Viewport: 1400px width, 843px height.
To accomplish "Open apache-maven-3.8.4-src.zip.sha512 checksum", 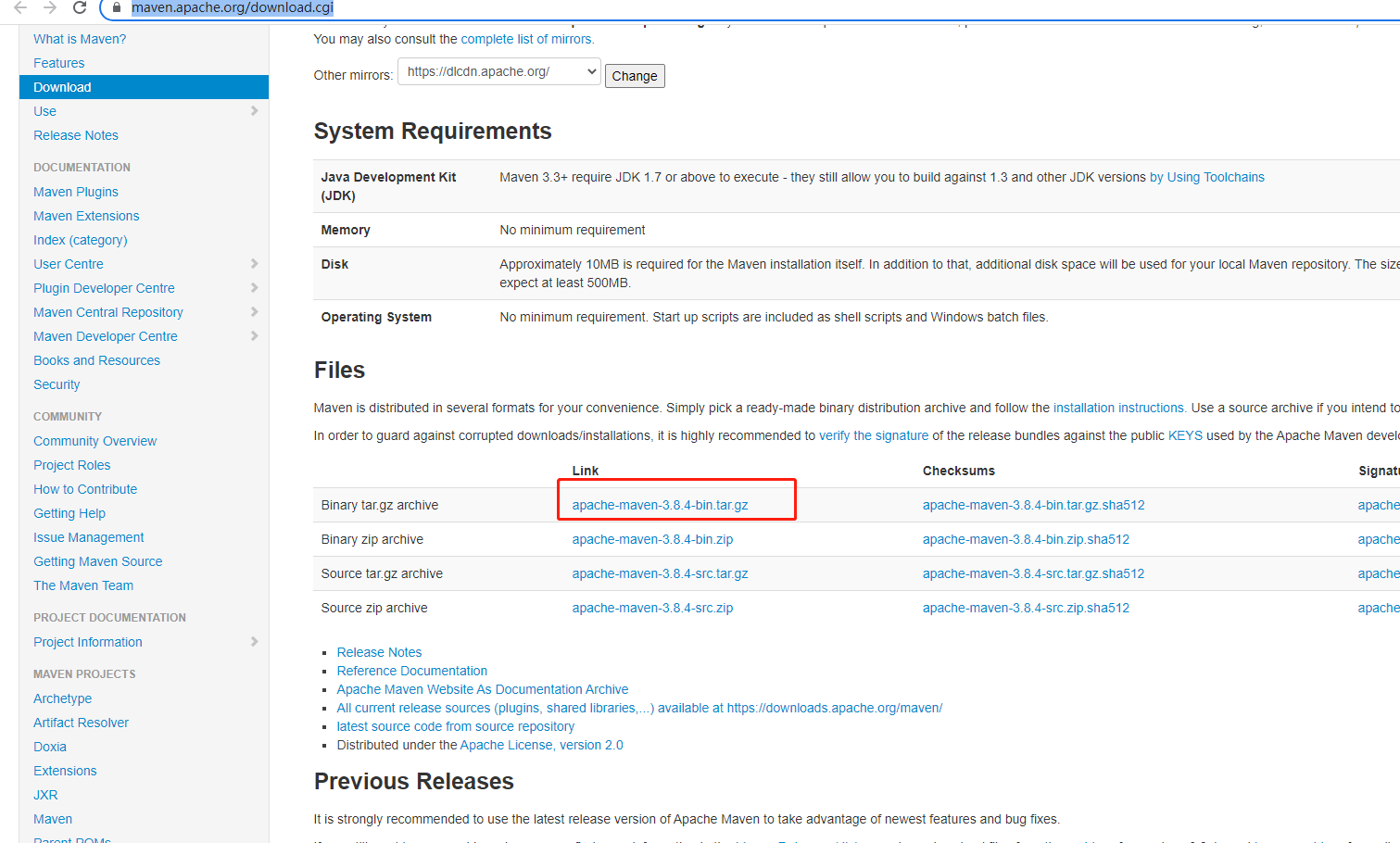I will [x=1026, y=608].
